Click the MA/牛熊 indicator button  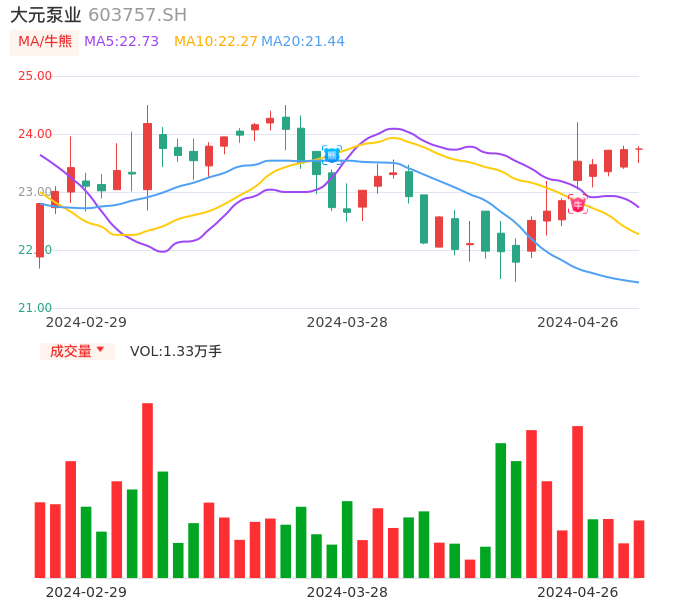[x=45, y=41]
